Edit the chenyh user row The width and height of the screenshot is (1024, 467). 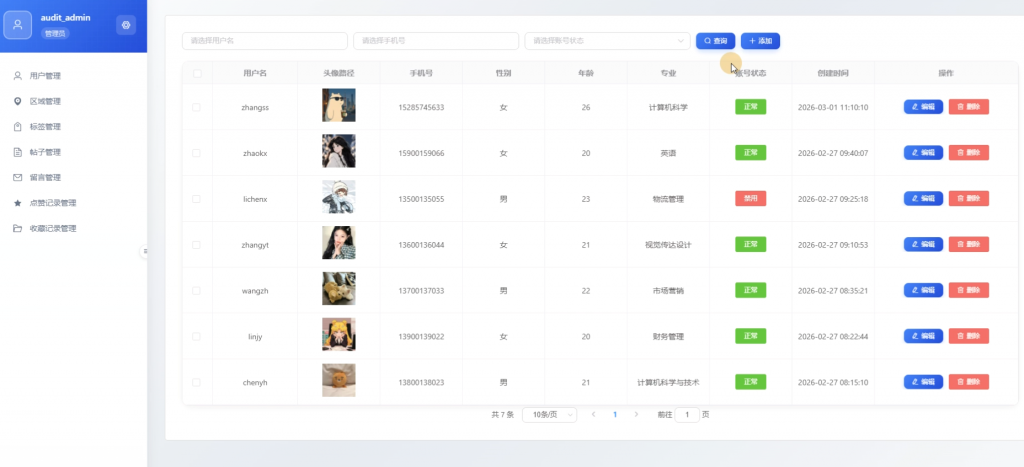click(923, 381)
